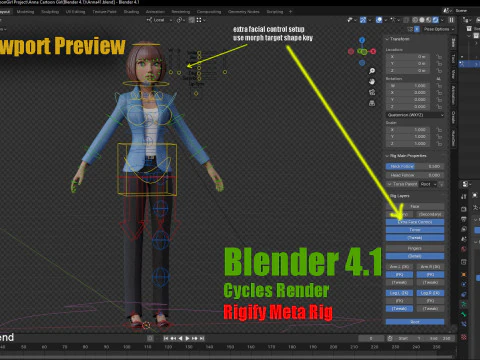
Task: Click the Location X value field
Action: 408,57
